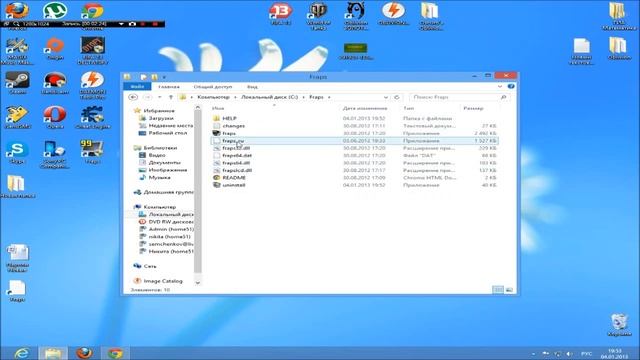
Task: Open the Файл ribbon tab
Action: pos(137,87)
